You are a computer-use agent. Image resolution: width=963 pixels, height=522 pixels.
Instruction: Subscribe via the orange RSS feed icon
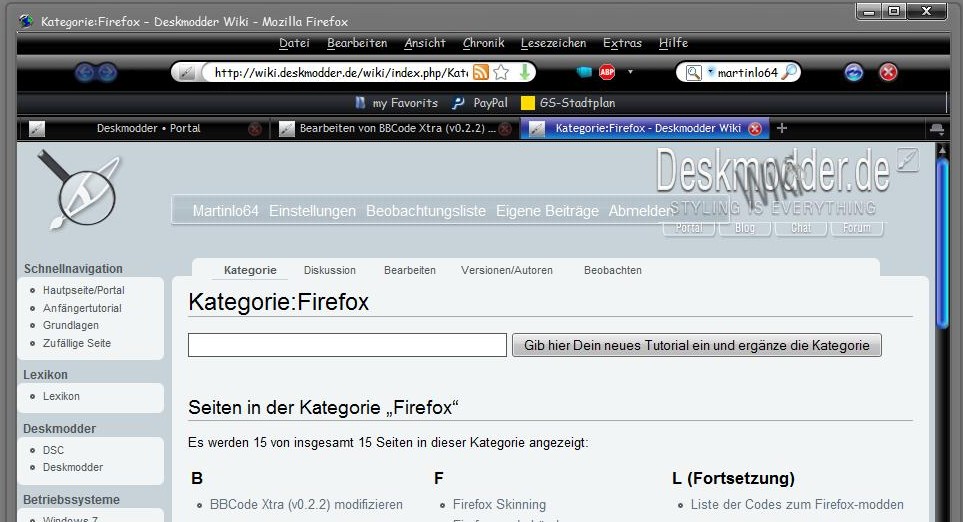coord(481,72)
